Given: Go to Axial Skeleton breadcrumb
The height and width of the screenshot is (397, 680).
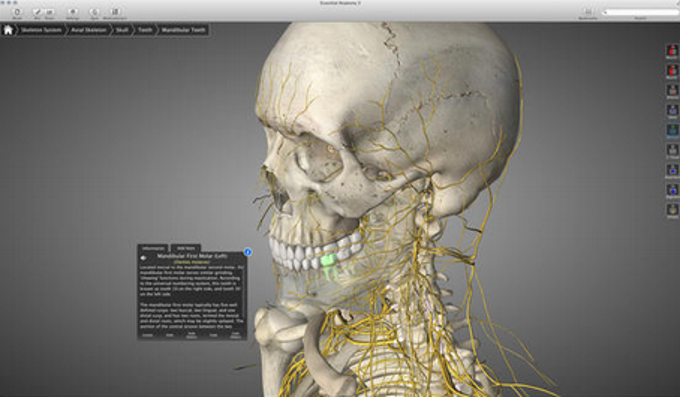Looking at the screenshot, I should pyautogui.click(x=88, y=30).
